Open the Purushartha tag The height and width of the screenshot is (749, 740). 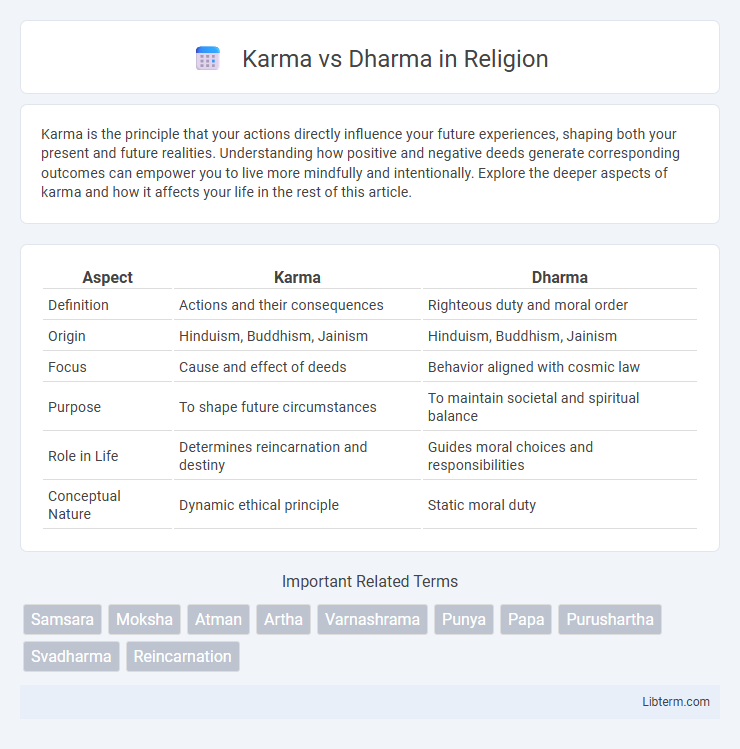tap(610, 620)
